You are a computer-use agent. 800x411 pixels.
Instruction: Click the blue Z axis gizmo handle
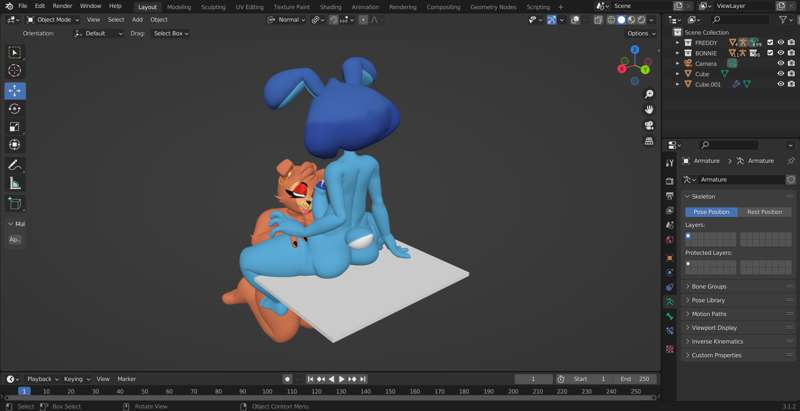[x=635, y=49]
